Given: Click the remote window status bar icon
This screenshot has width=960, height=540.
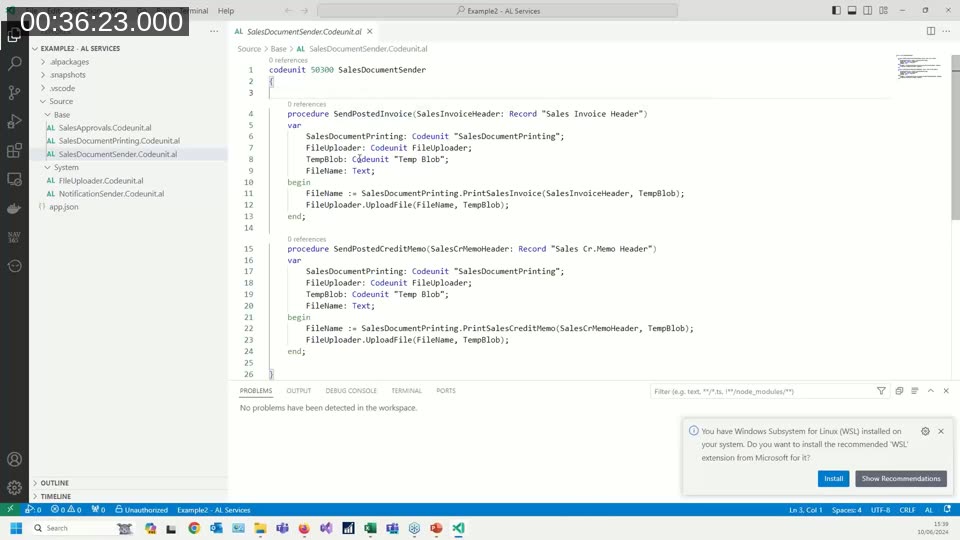Looking at the screenshot, I should (10, 509).
